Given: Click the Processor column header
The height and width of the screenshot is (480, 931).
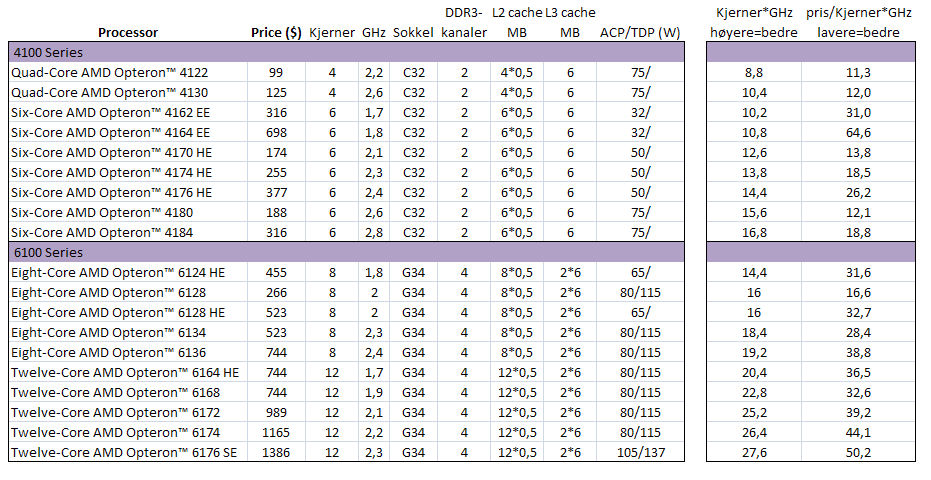Looking at the screenshot, I should coord(128,32).
